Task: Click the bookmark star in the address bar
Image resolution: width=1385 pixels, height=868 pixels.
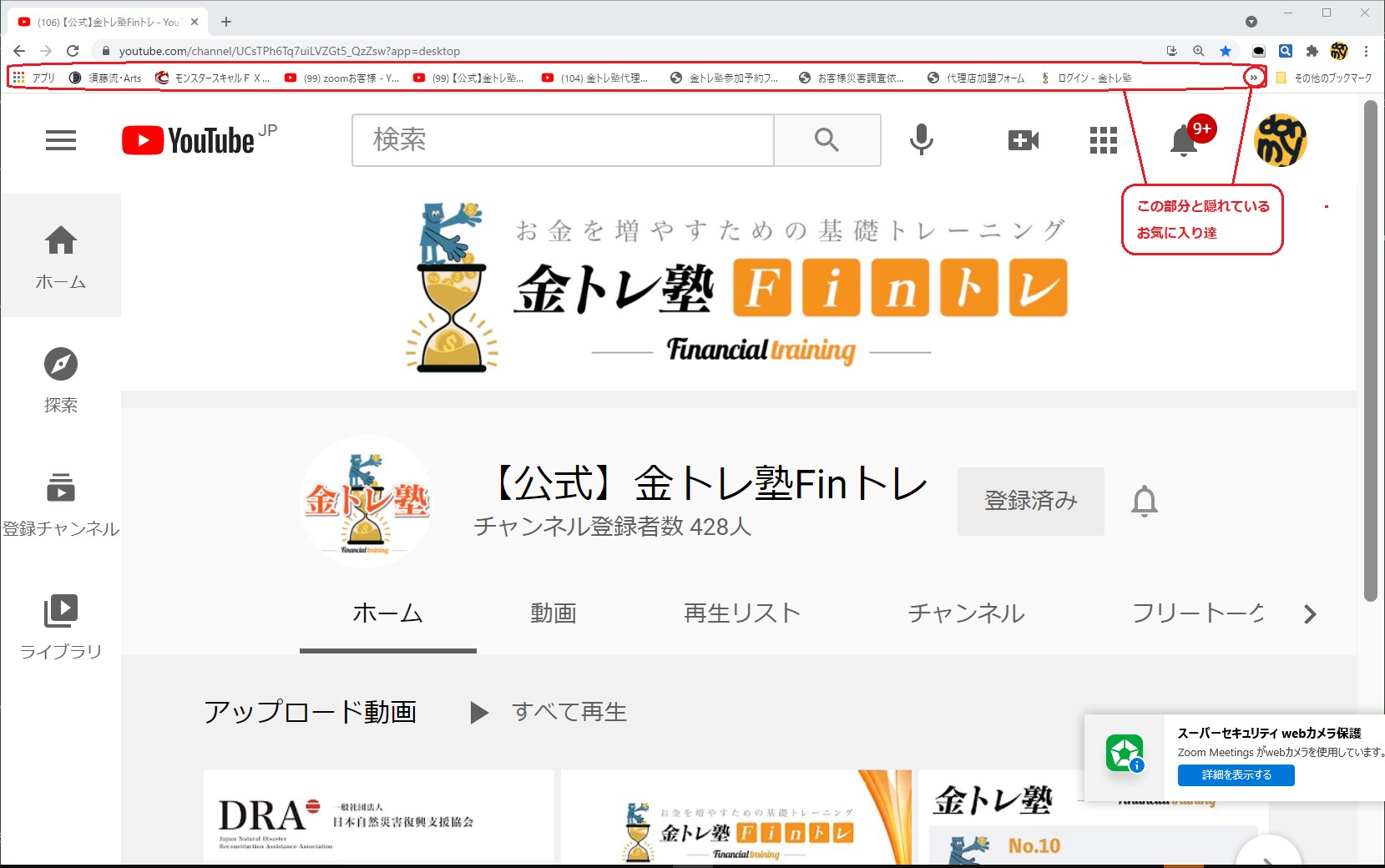Action: (x=1226, y=51)
